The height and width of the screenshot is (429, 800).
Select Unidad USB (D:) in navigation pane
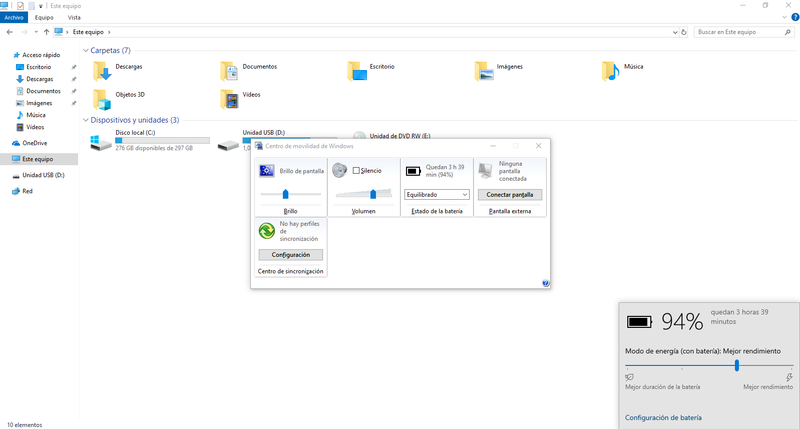point(43,175)
